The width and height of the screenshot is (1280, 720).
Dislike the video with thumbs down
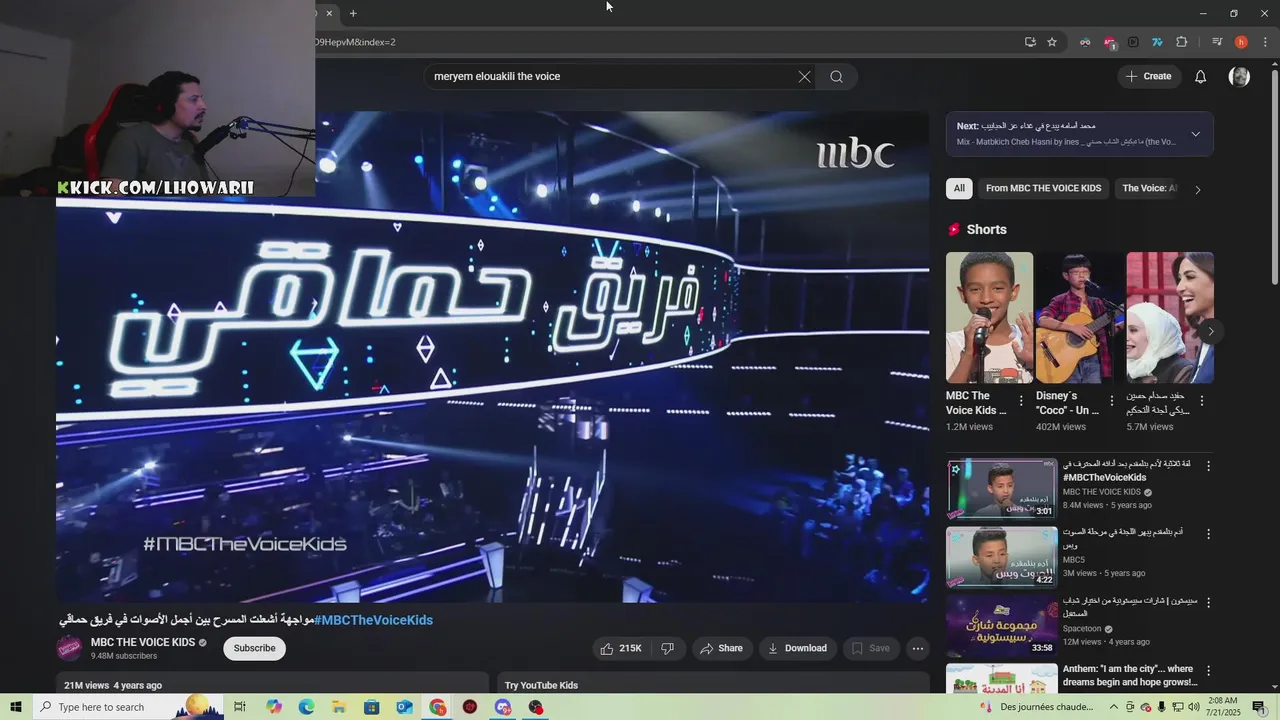point(667,648)
